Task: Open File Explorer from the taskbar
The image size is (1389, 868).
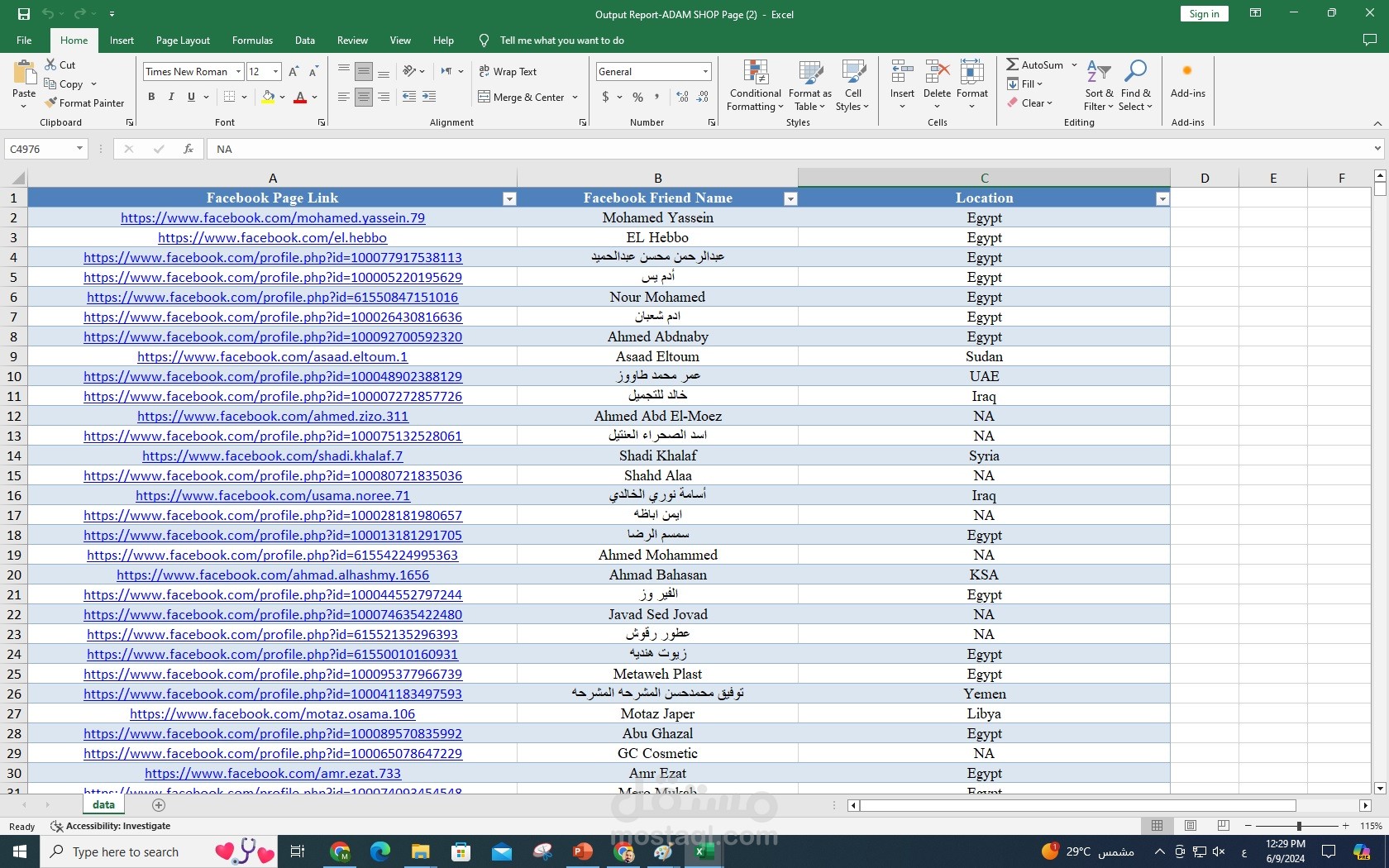Action: click(x=421, y=851)
